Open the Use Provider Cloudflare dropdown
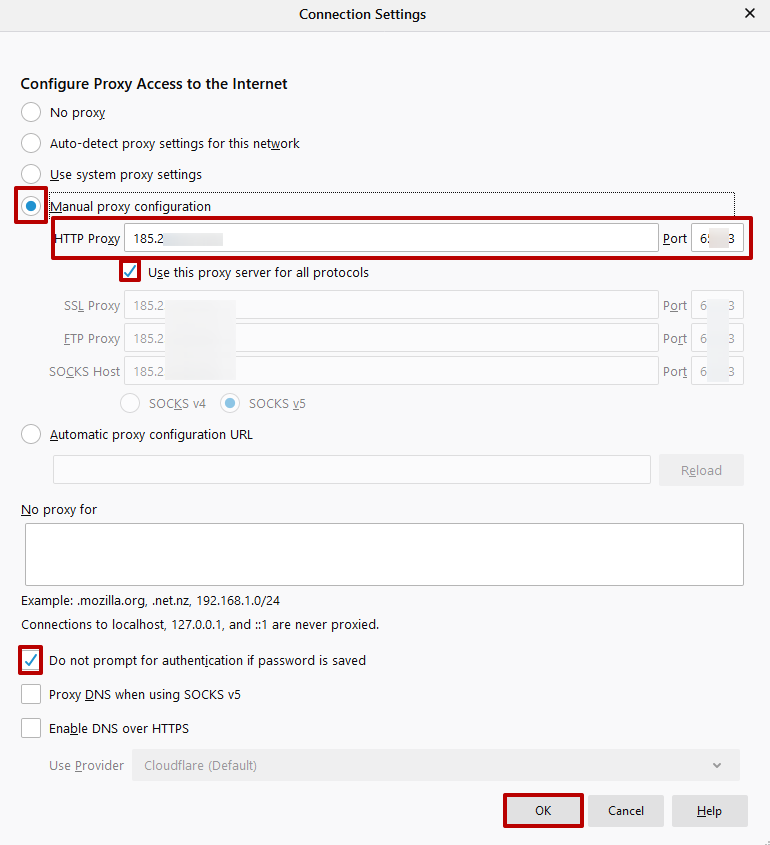770x845 pixels. (x=435, y=765)
